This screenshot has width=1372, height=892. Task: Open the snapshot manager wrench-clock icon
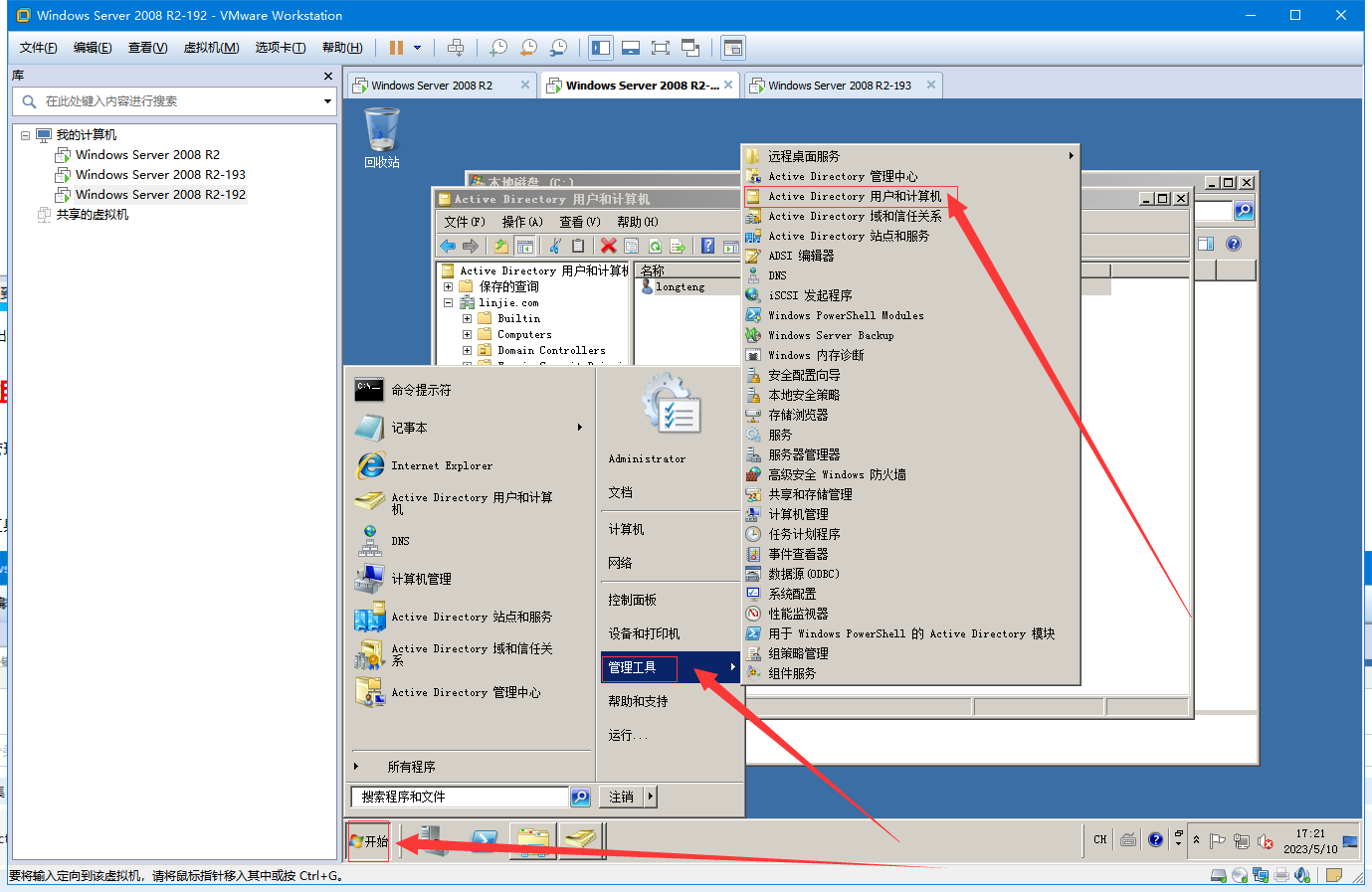pyautogui.click(x=558, y=48)
